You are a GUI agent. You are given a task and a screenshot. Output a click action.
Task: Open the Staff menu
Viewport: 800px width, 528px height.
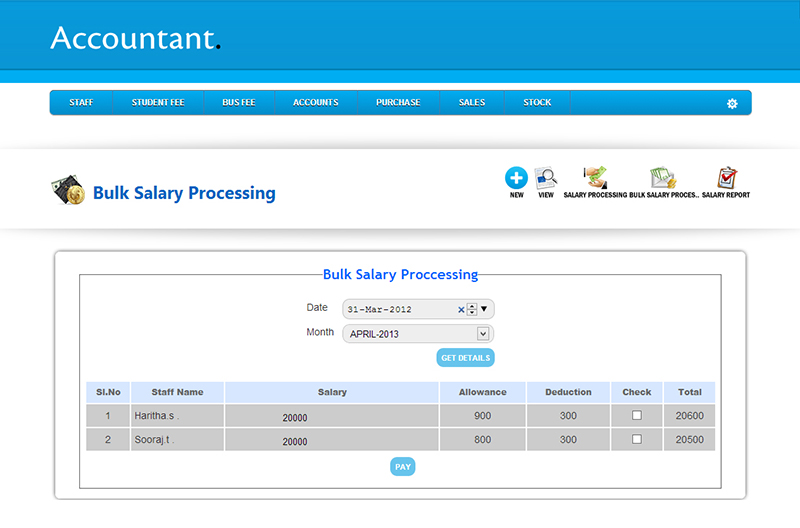tap(81, 103)
